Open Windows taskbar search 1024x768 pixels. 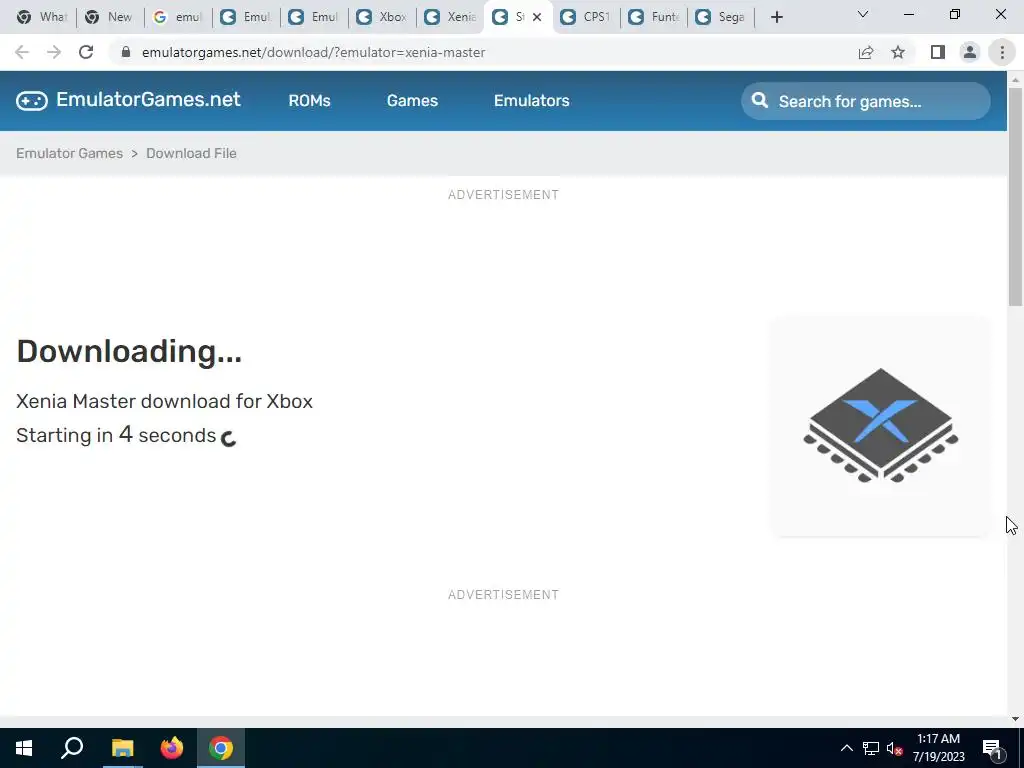tap(72, 748)
